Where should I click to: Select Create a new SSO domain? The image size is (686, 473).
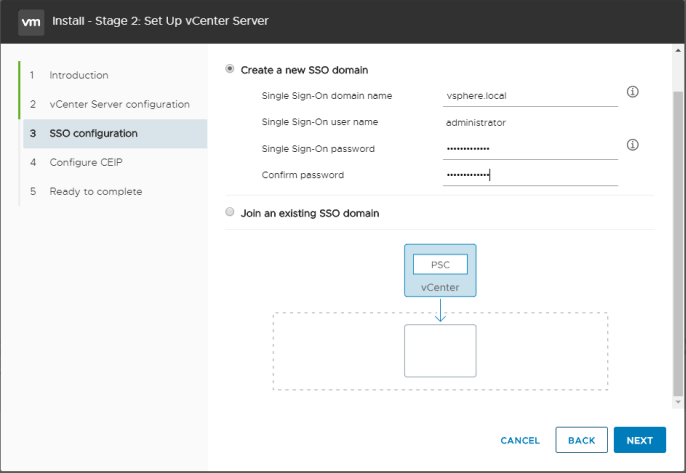click(x=230, y=69)
